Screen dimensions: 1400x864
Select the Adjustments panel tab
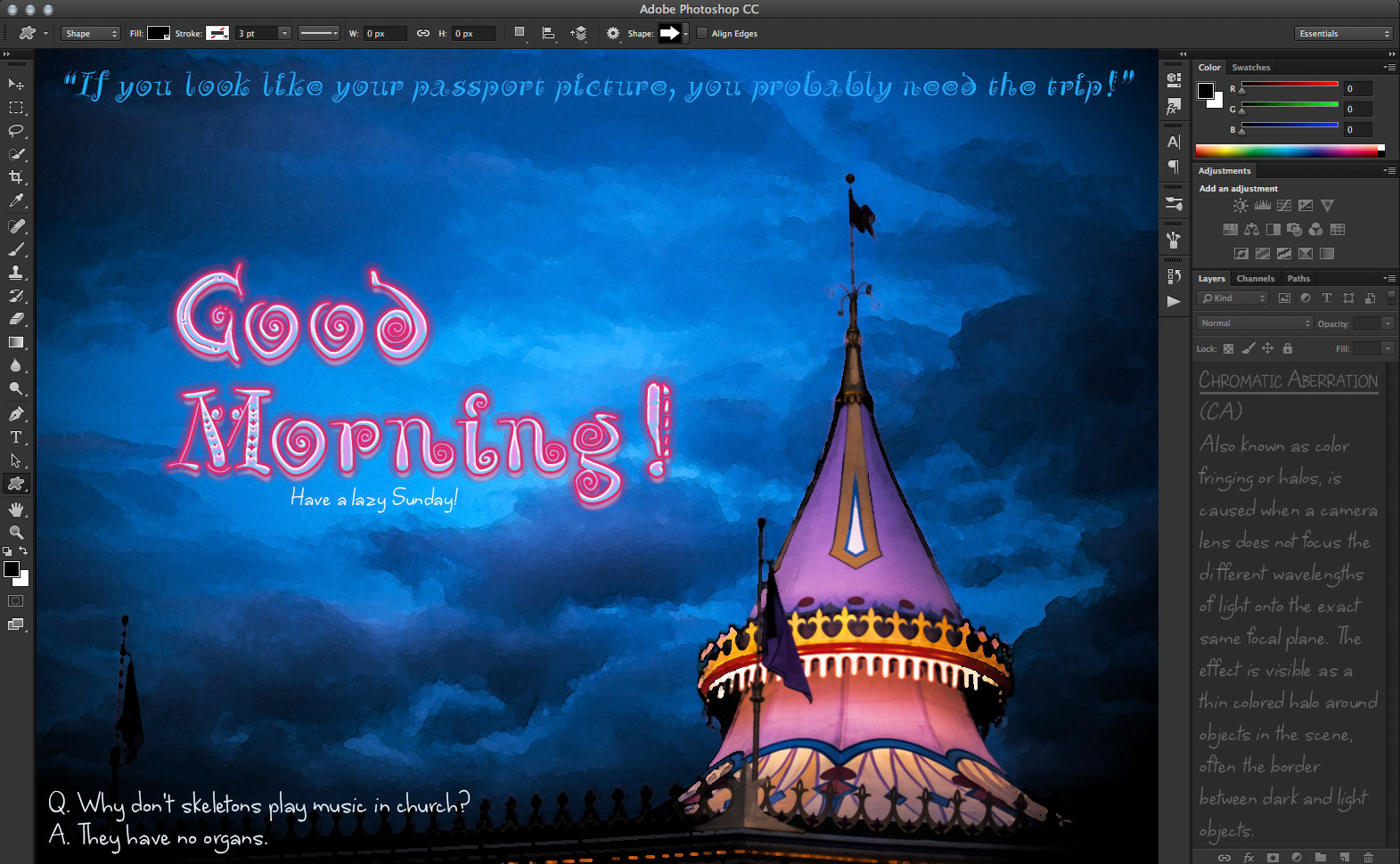tap(1224, 171)
